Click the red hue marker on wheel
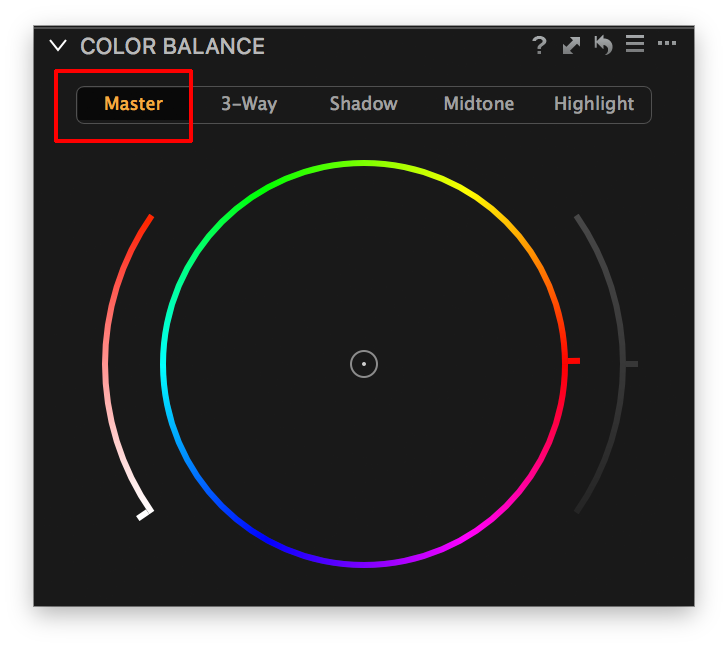728x648 pixels. 573,361
